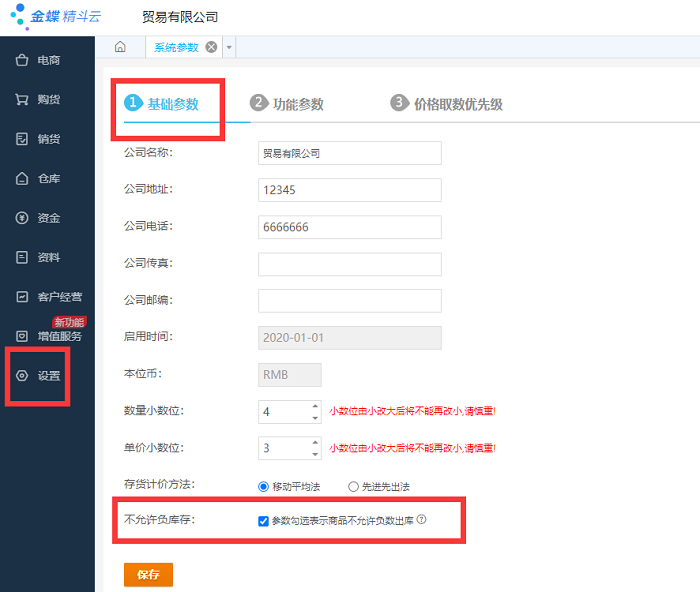This screenshot has height=592, width=700.
Task: Toggle the 不允许负库存 checkbox
Action: click(263, 521)
